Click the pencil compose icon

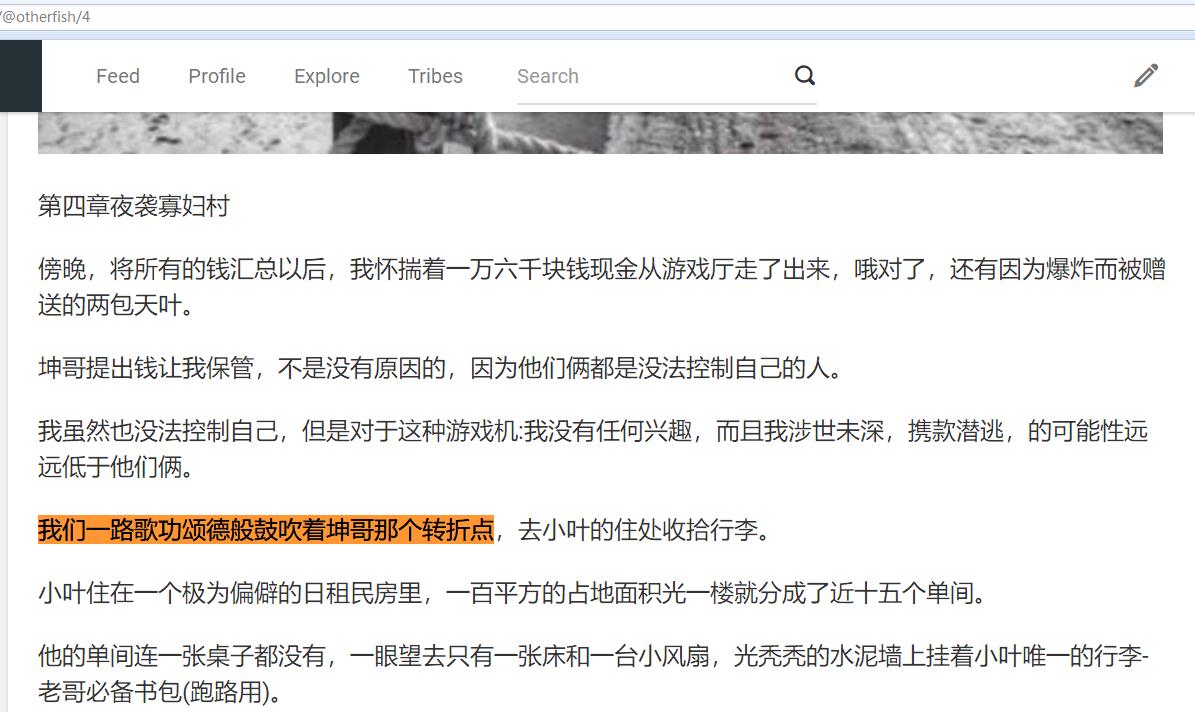(1146, 76)
